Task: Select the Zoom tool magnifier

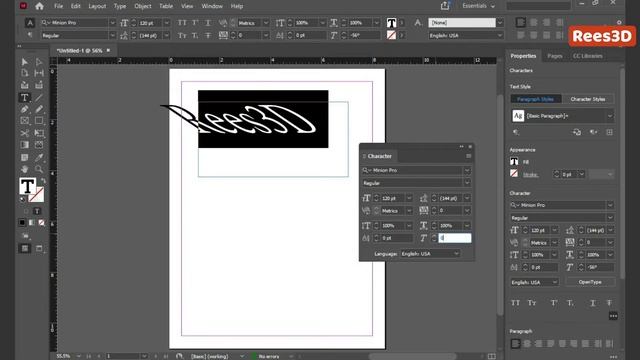Action: (39, 169)
